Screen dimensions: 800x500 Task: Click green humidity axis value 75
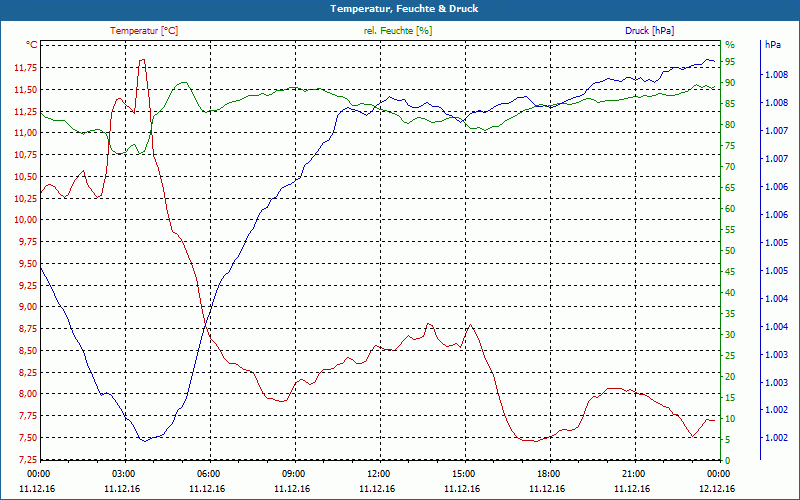coord(730,146)
